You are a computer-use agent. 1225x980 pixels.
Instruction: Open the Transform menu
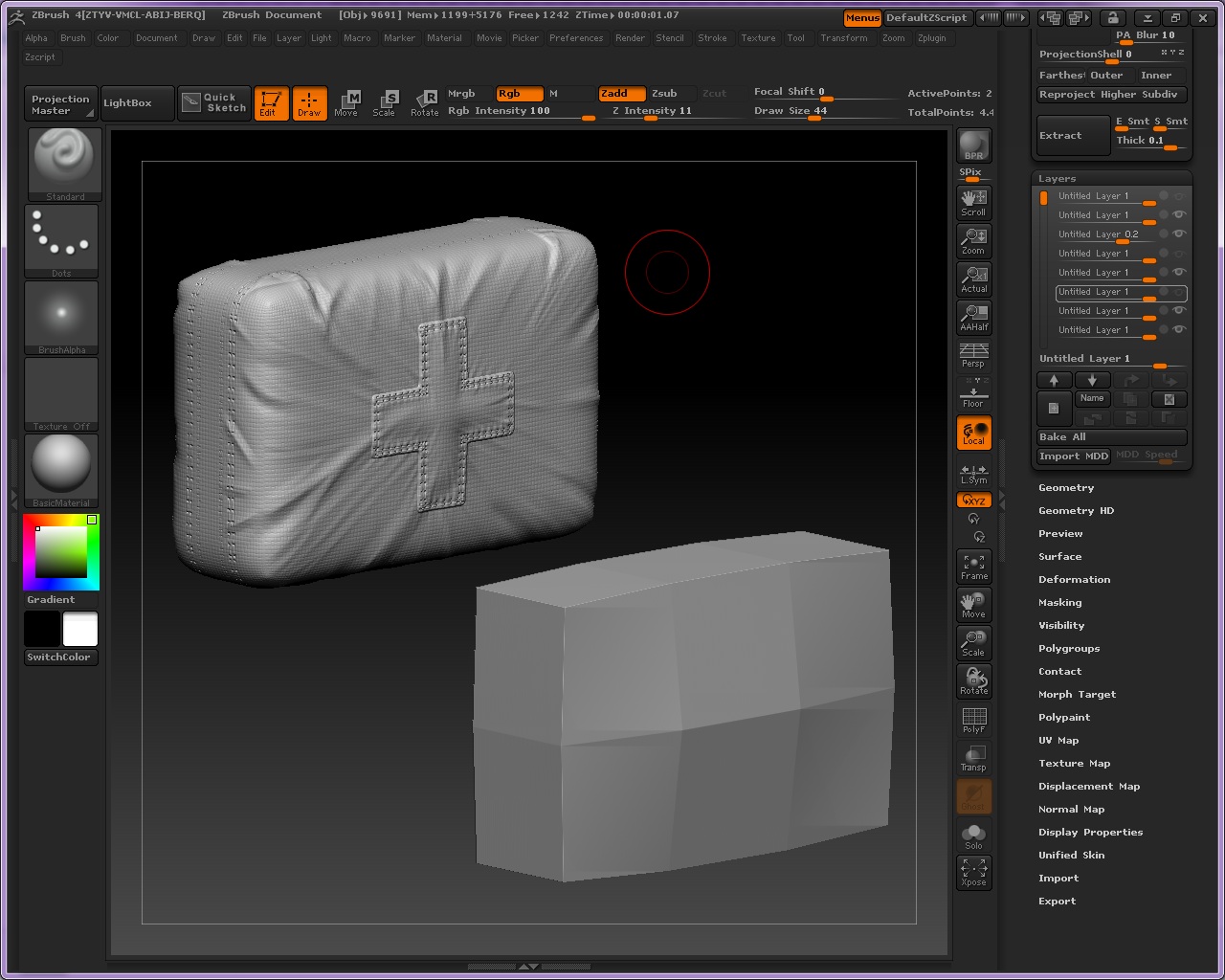pyautogui.click(x=843, y=38)
